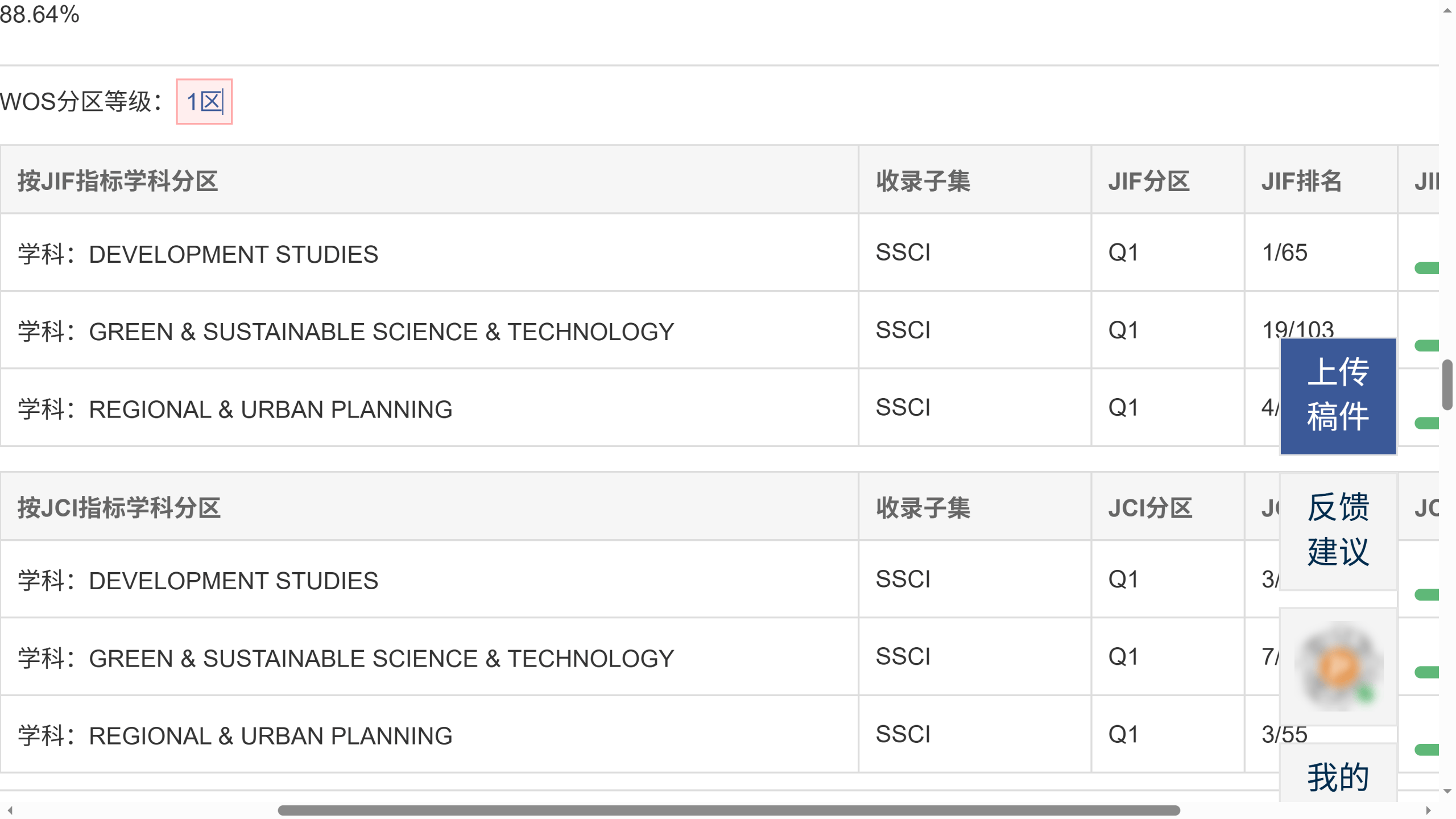Click the vertical scrollbar thumb

tap(1447, 384)
